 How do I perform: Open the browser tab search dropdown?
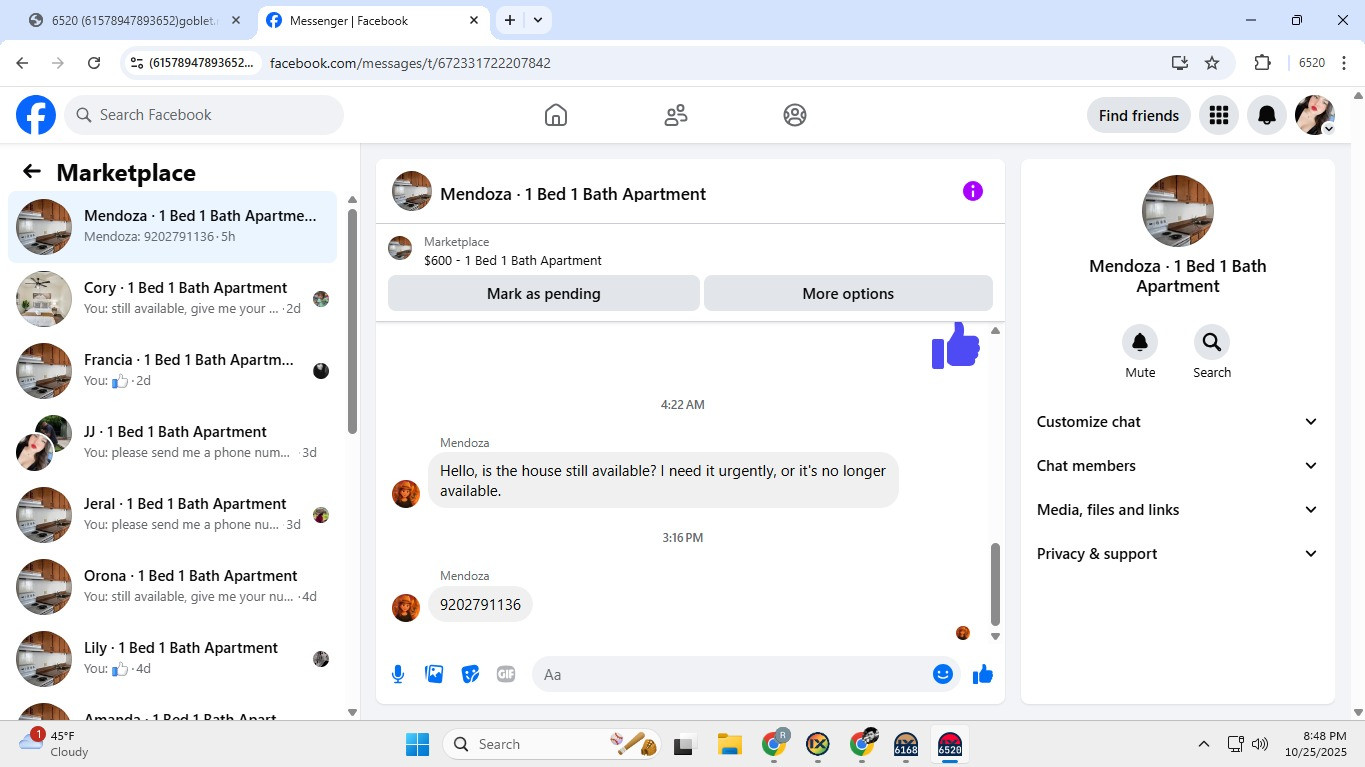(x=538, y=20)
